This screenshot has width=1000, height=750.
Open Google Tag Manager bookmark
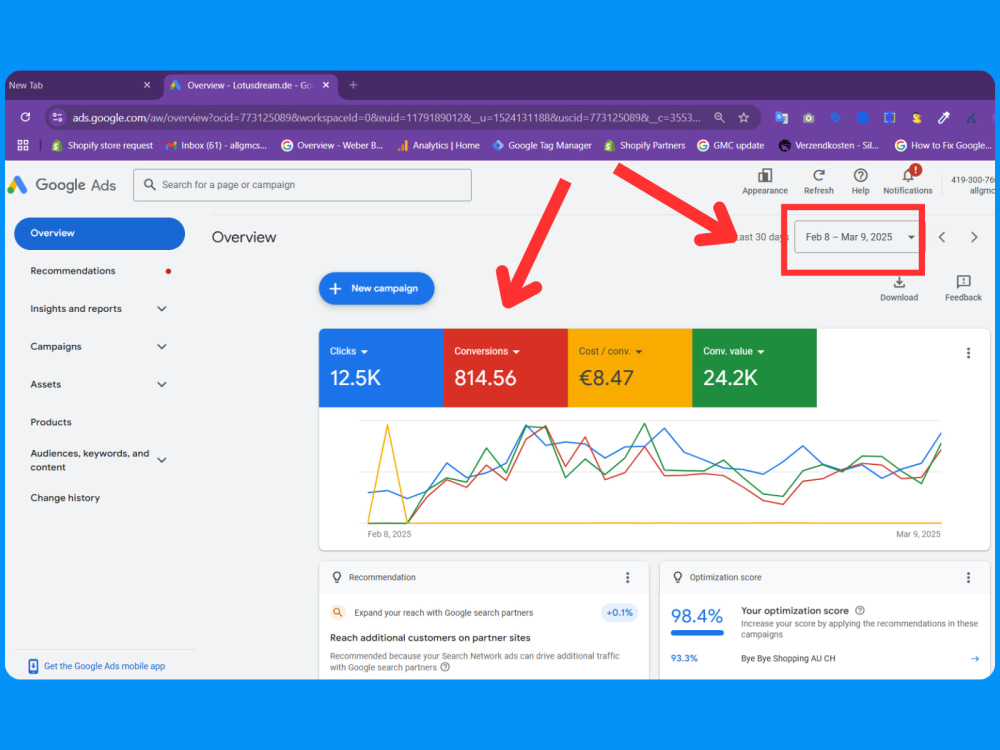542,145
